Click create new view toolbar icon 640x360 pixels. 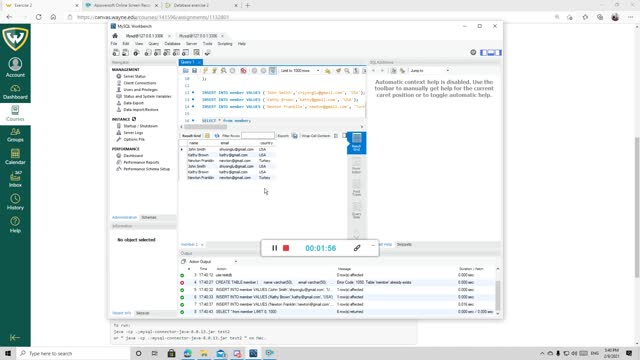click(167, 53)
